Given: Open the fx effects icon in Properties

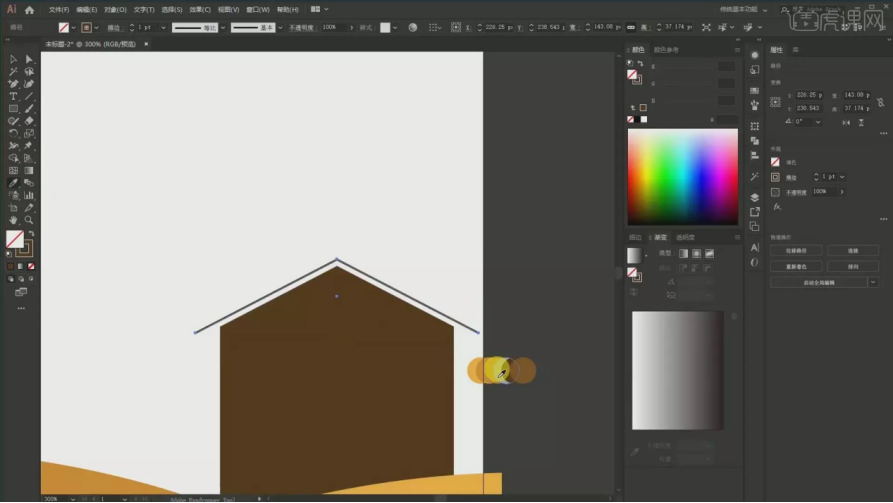Looking at the screenshot, I should (x=777, y=207).
